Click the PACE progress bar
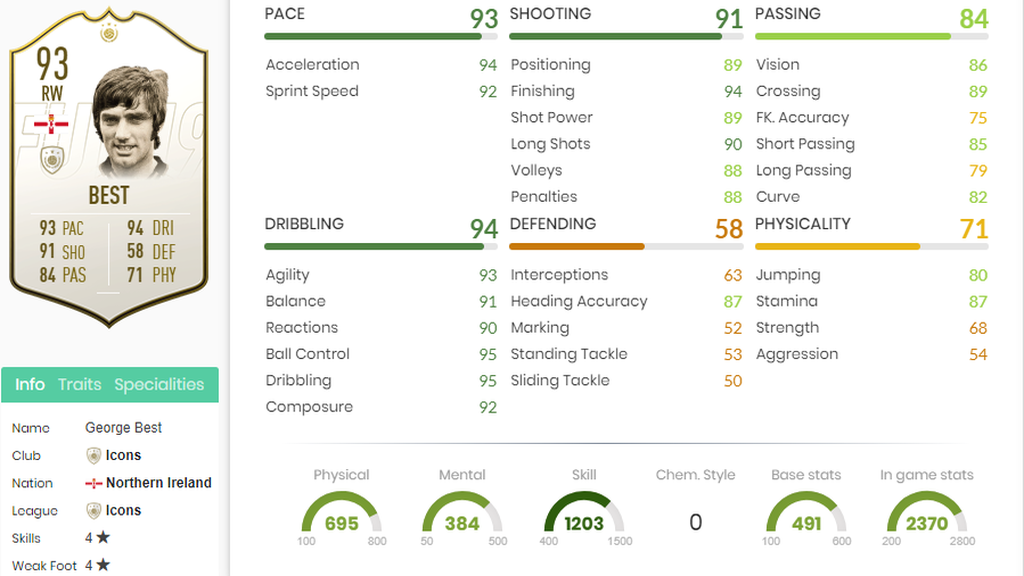Screen dimensions: 1024x576 point(381,37)
